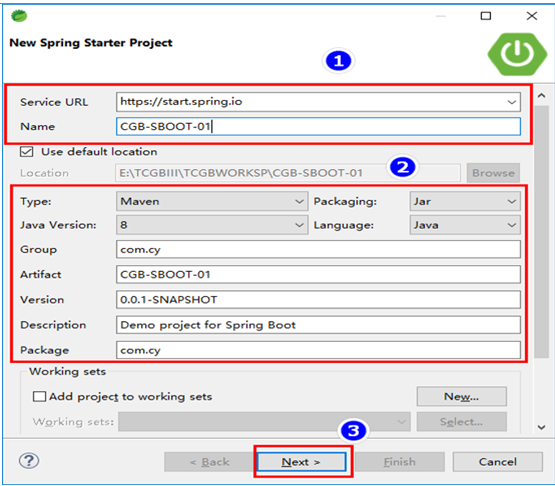Click the Spring leaf icon in title bar
Viewport: 555px width, 486px height.
point(19,16)
